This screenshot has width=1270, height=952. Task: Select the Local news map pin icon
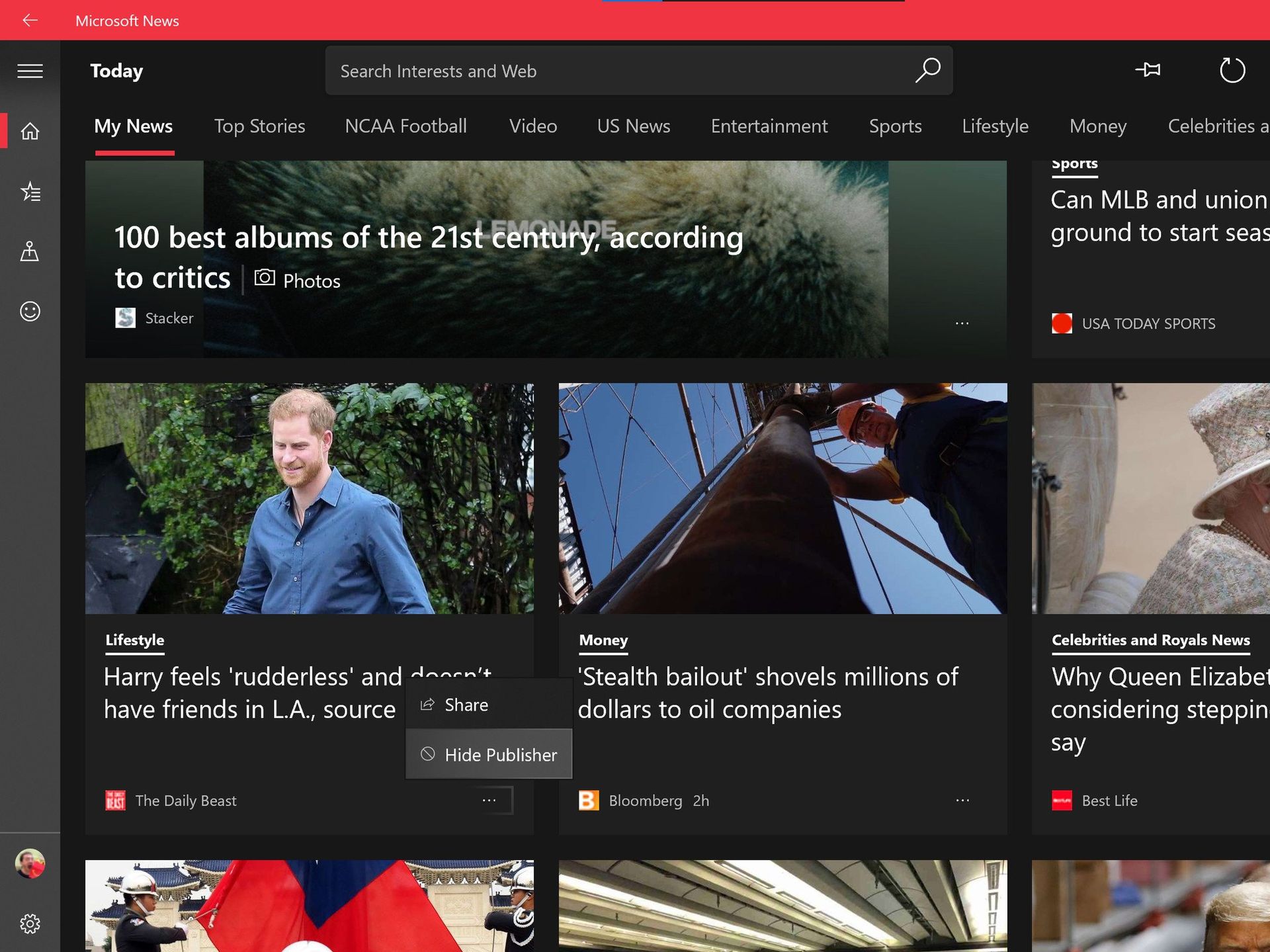[30, 251]
